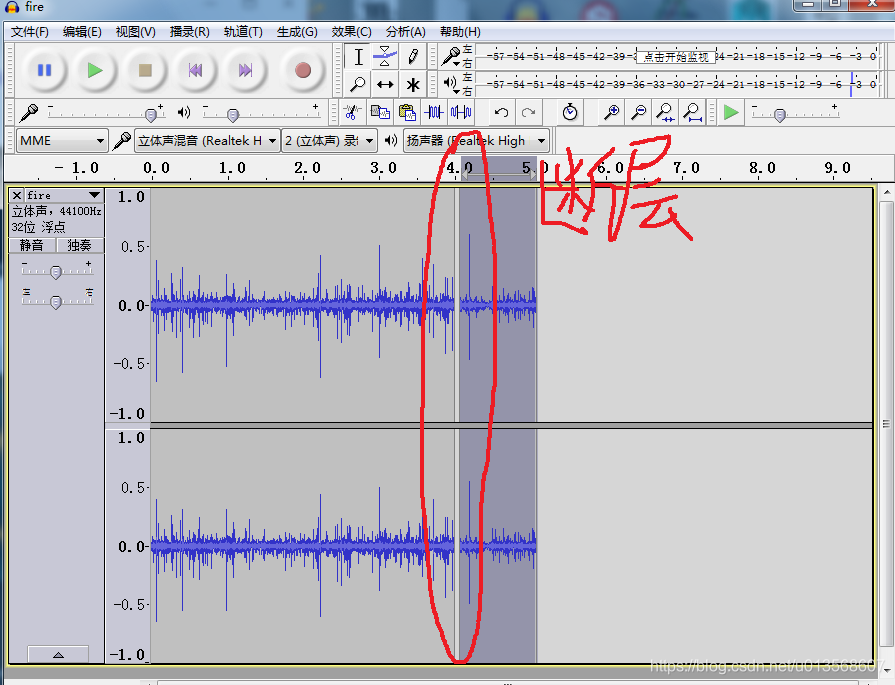Open the 视图(V) menu
Viewport: 895px width, 685px height.
(135, 32)
